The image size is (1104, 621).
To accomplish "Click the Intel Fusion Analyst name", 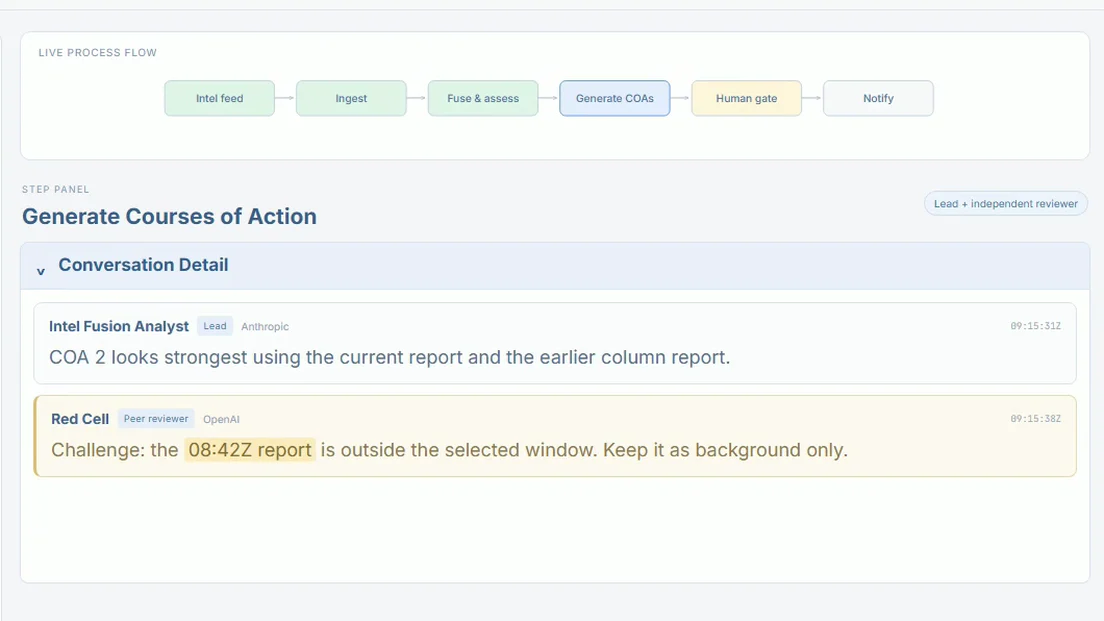I will 119,327.
